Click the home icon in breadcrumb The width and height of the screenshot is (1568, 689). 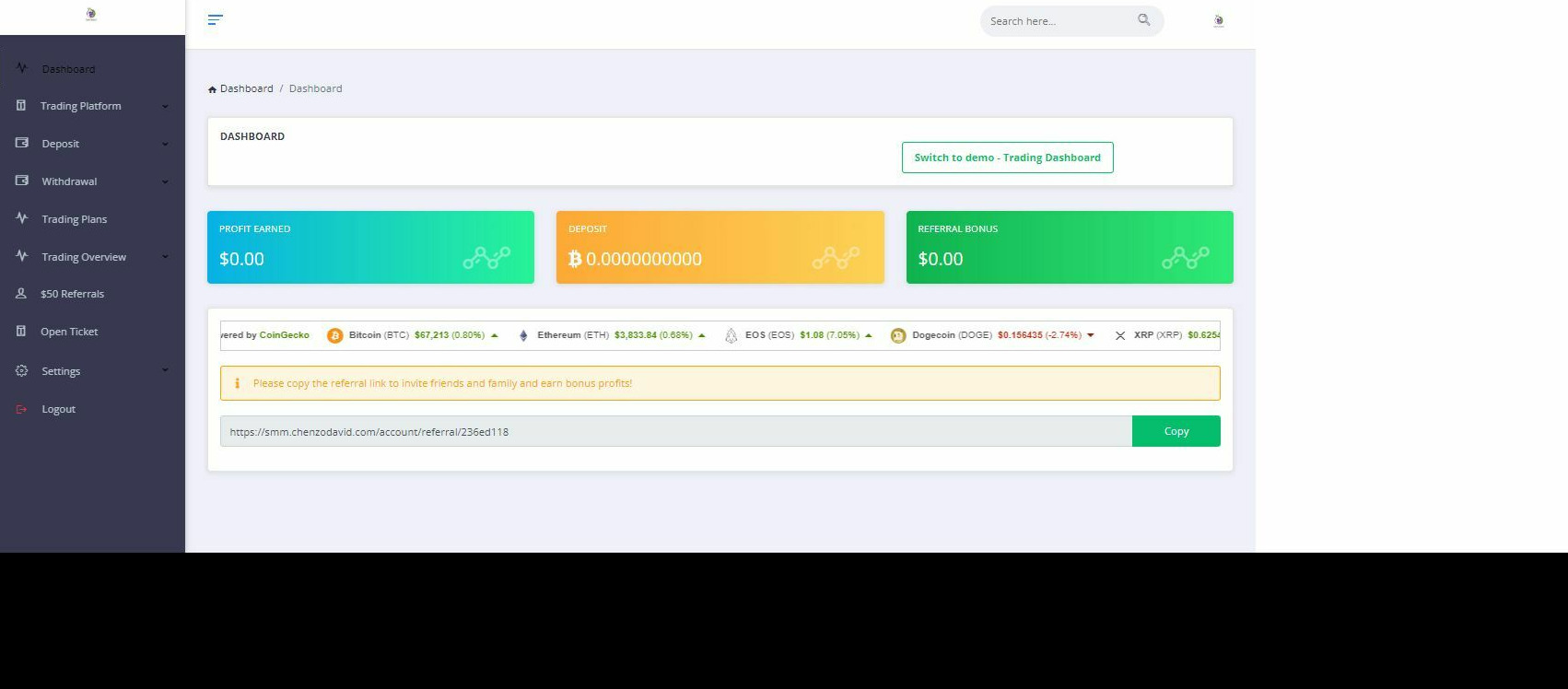pos(212,89)
